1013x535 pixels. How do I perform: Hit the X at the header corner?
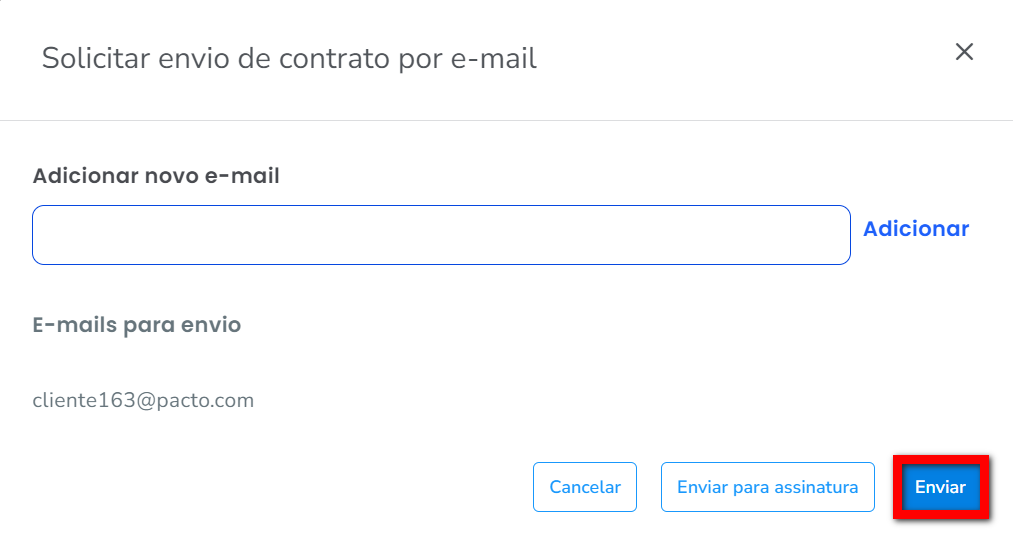[x=964, y=52]
